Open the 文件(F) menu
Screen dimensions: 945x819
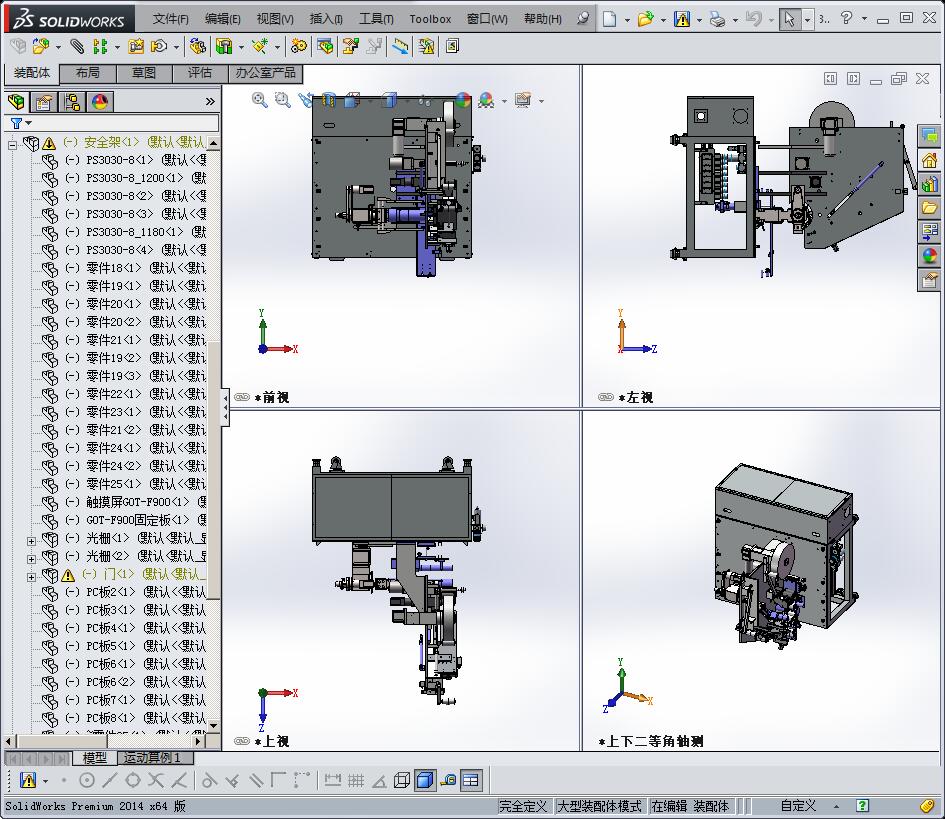[x=171, y=19]
